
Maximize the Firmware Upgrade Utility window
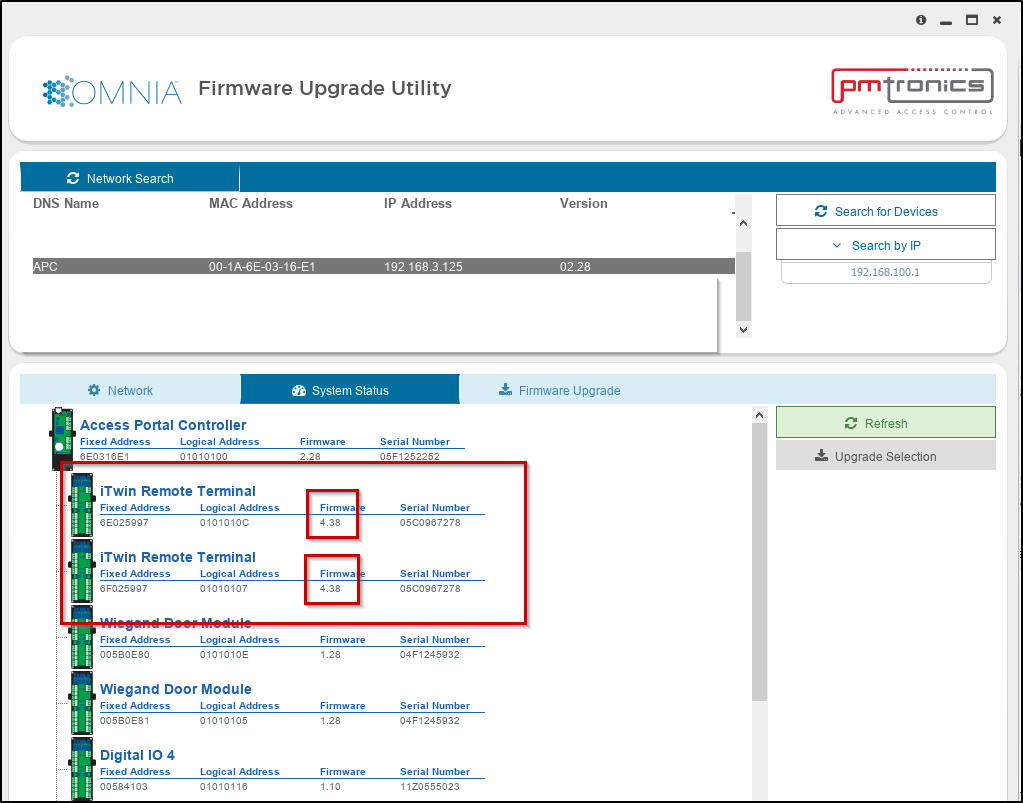point(971,20)
